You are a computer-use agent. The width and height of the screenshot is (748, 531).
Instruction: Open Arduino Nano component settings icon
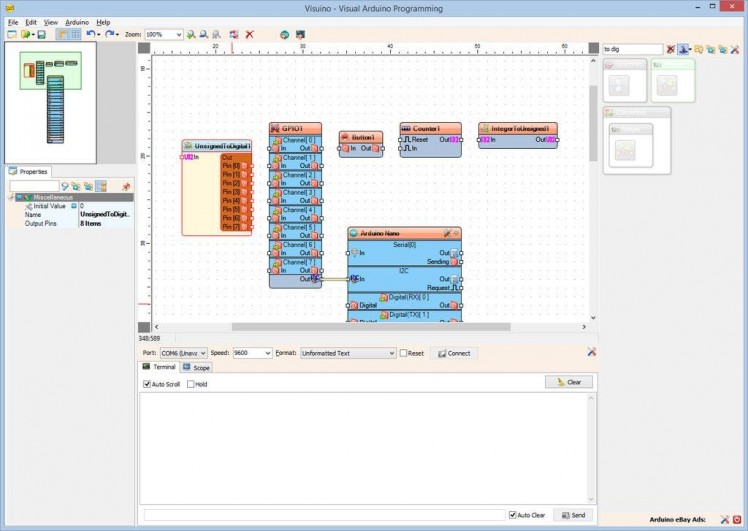(447, 233)
